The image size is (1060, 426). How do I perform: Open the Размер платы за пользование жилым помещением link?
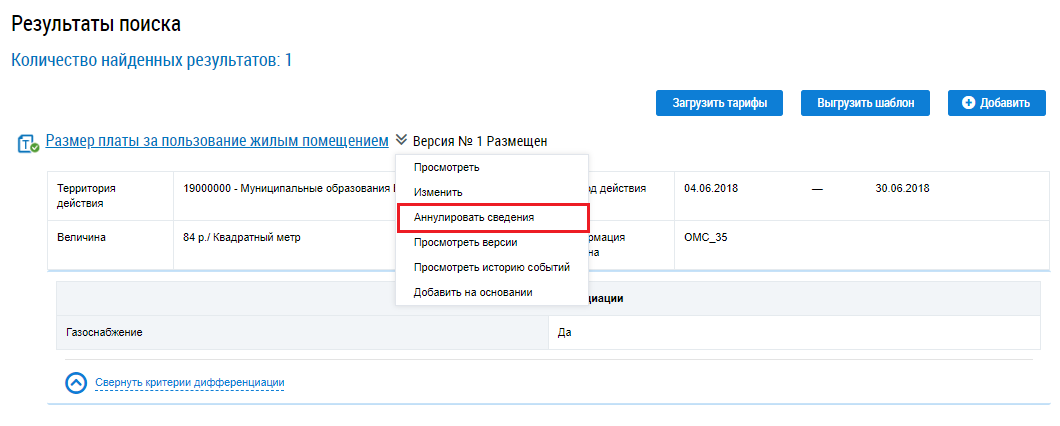pos(217,141)
